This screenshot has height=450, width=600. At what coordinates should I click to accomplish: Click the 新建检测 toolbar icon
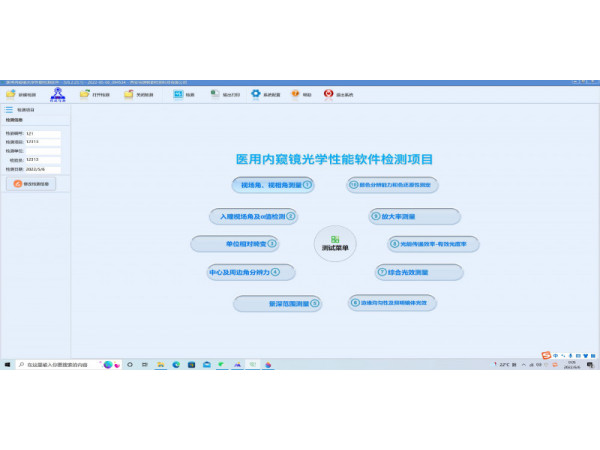coord(10,95)
